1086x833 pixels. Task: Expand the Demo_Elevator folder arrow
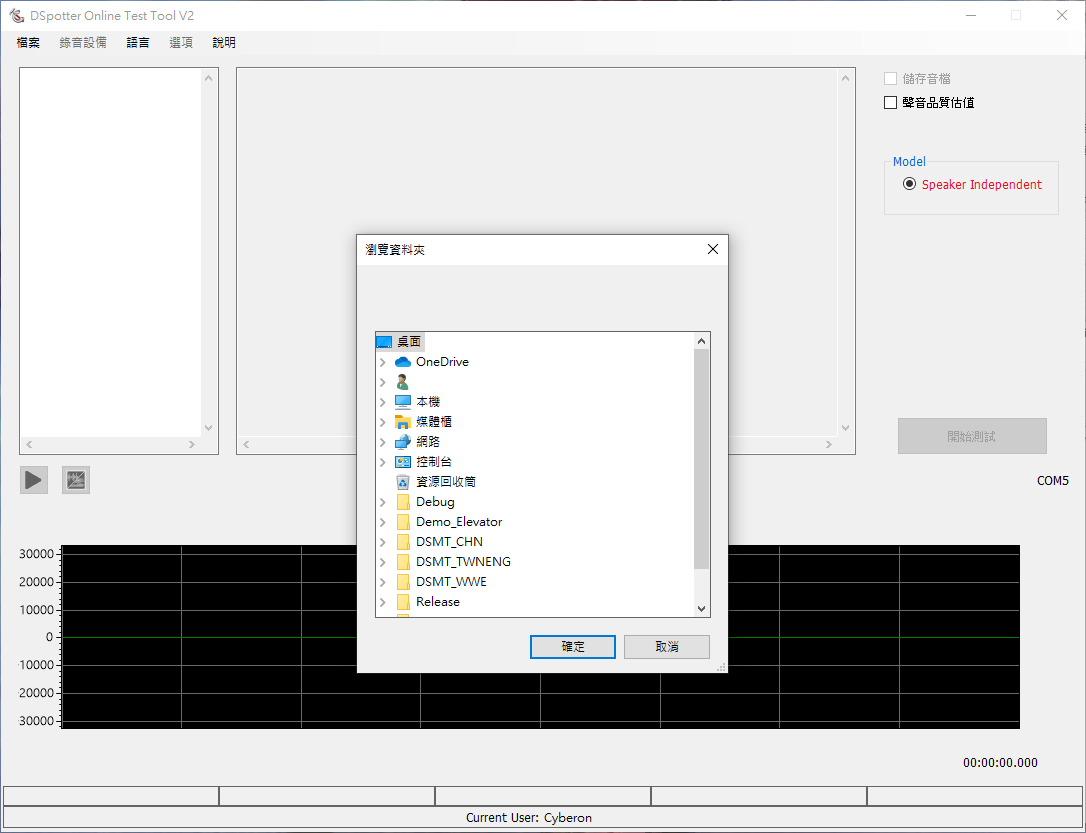pos(382,522)
